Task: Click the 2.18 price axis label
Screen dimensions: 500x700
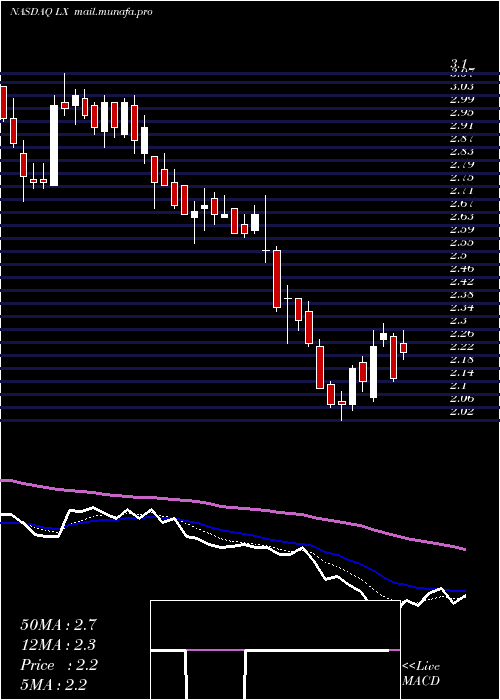Action: tap(462, 359)
